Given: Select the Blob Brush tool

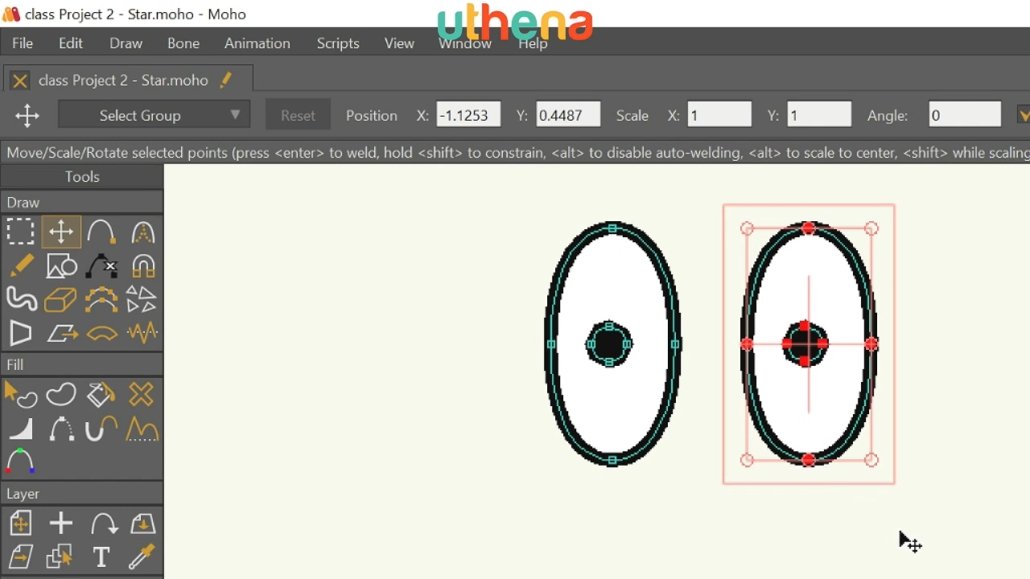Looking at the screenshot, I should click(x=20, y=299).
